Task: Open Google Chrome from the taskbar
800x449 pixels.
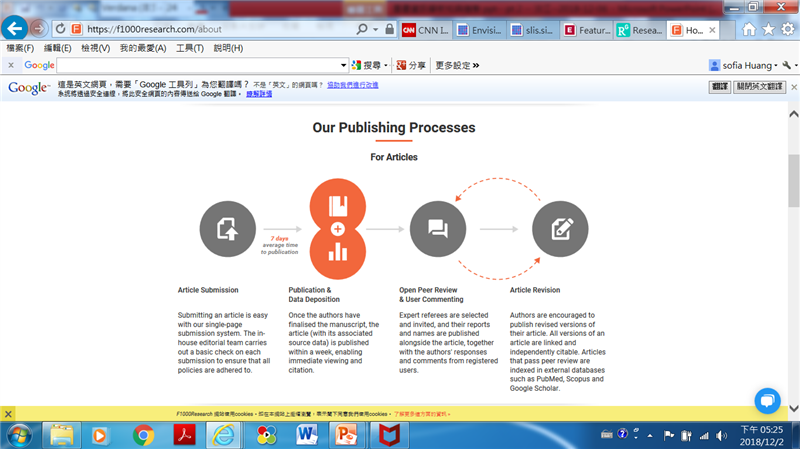Action: [x=143, y=435]
